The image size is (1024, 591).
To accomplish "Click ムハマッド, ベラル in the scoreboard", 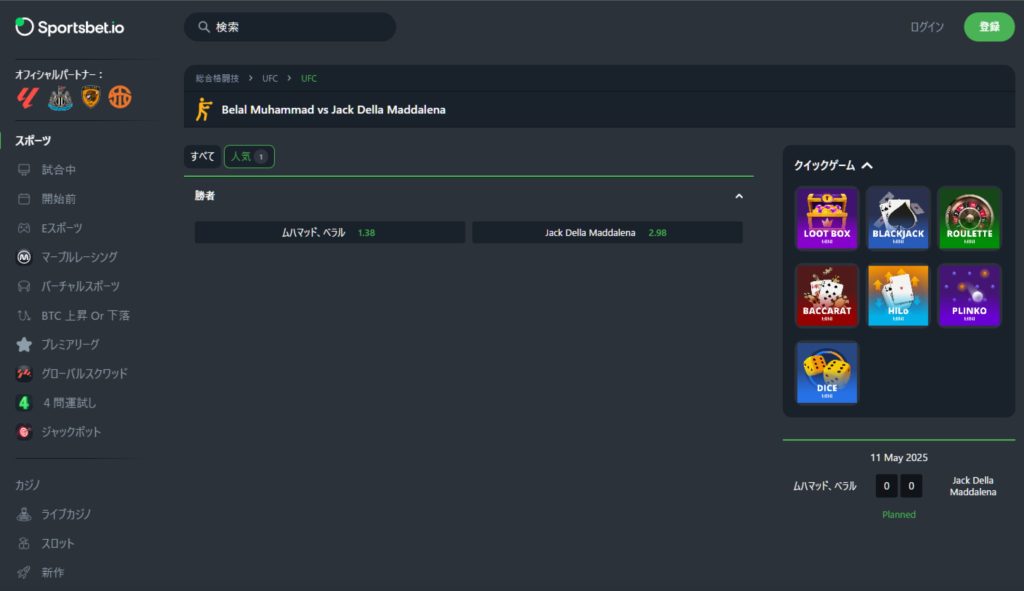I will (825, 486).
